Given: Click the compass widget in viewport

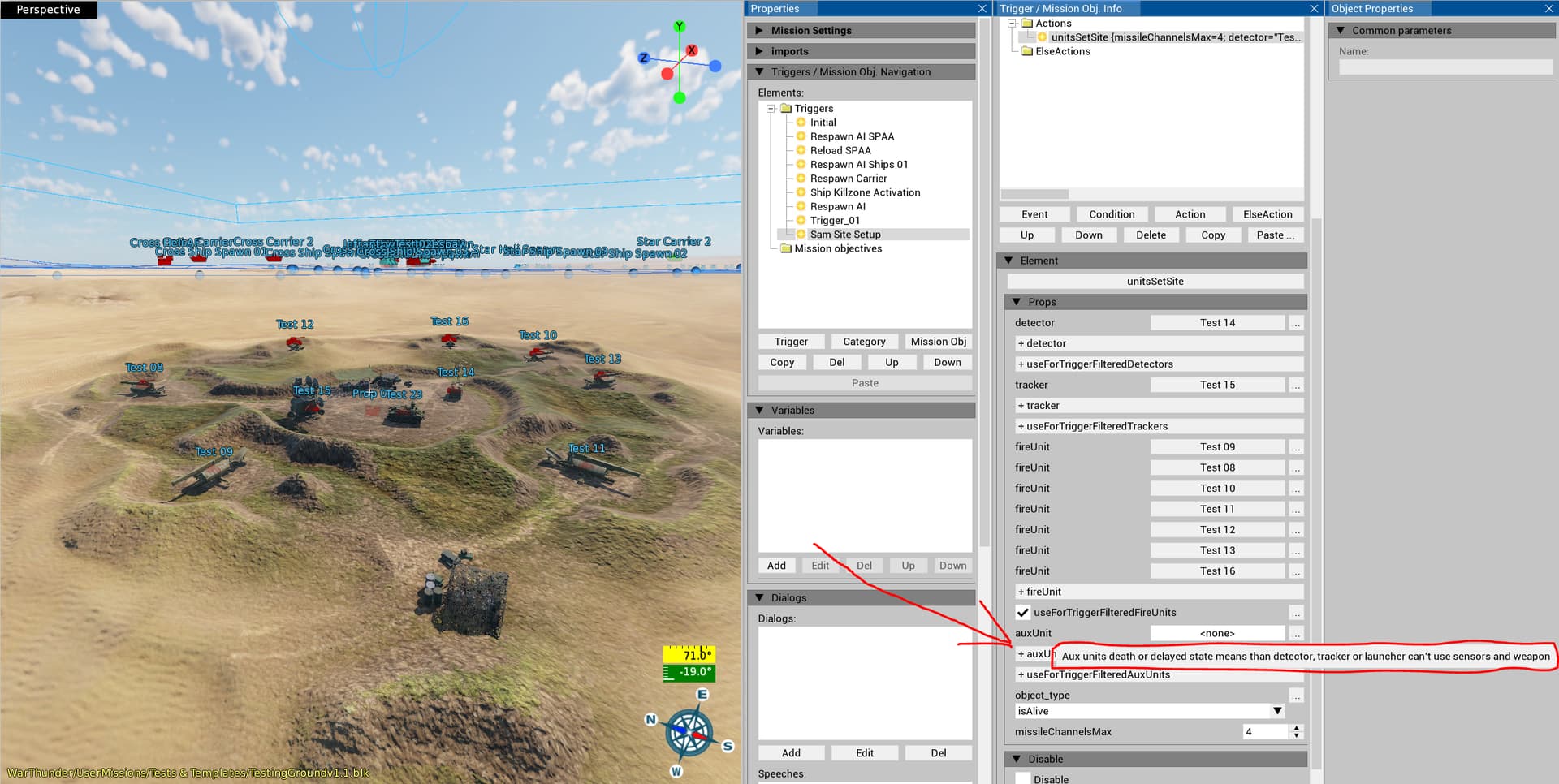Looking at the screenshot, I should (x=689, y=732).
